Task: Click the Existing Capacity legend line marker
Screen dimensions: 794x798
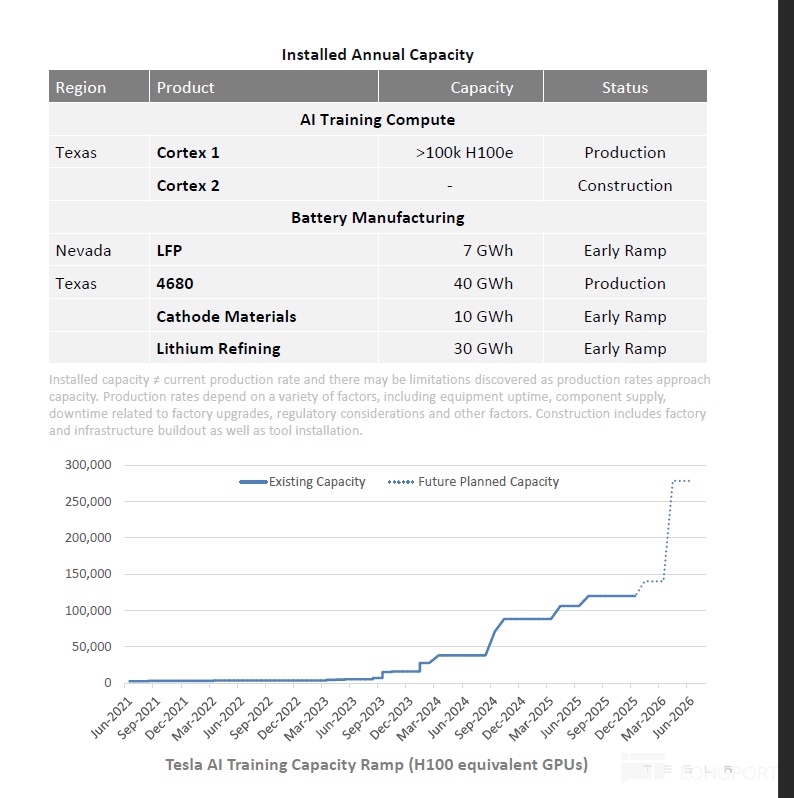Action: (253, 482)
